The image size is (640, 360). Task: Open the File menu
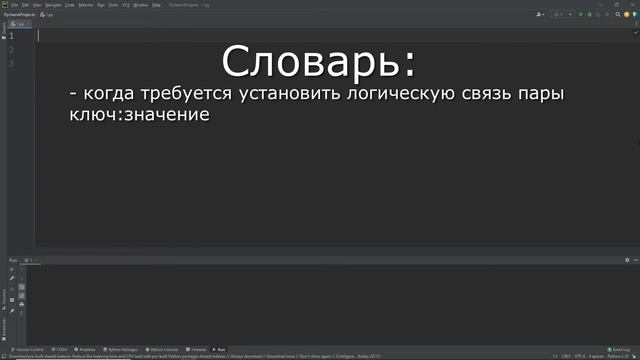tap(15, 5)
